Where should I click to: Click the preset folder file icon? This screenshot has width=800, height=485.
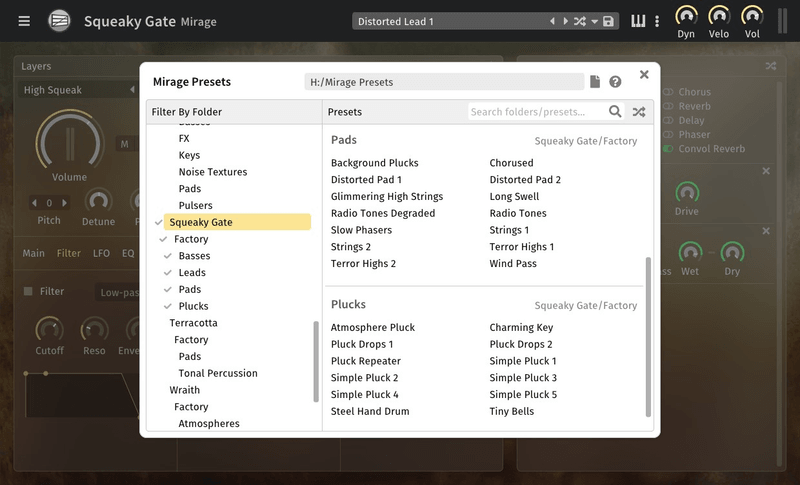tap(595, 82)
